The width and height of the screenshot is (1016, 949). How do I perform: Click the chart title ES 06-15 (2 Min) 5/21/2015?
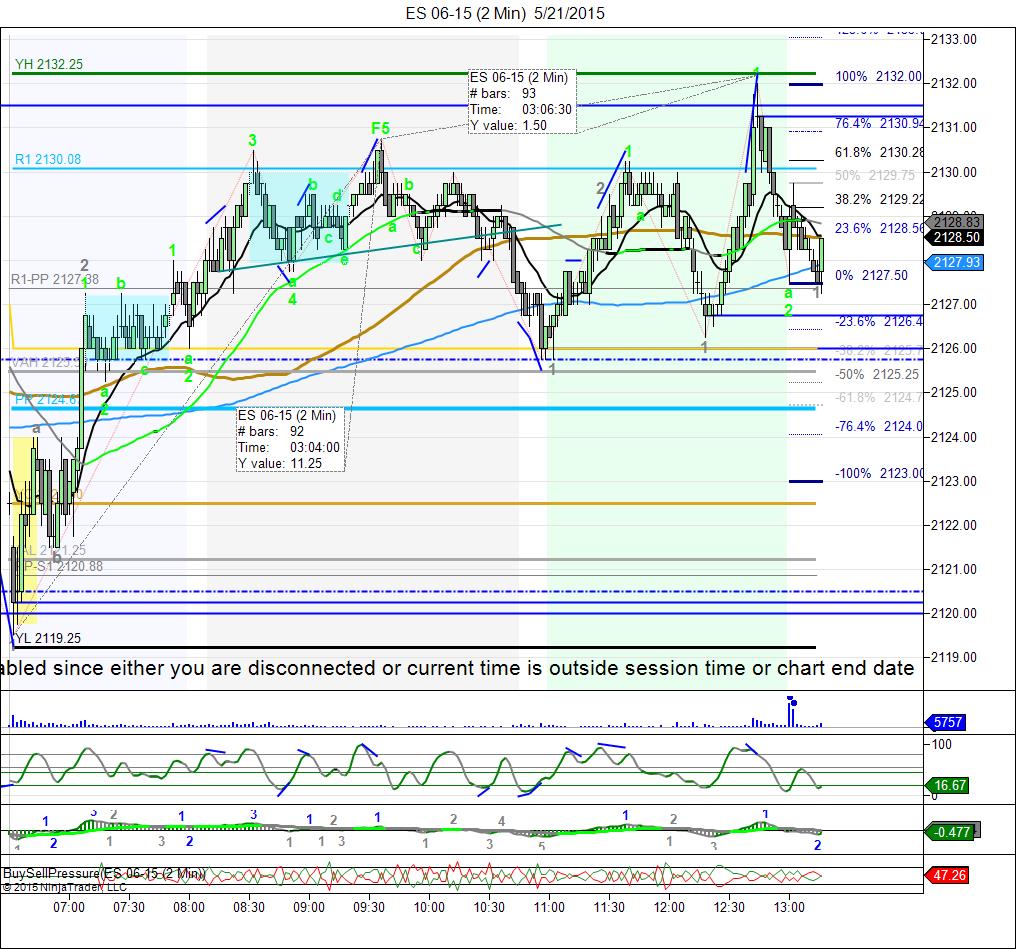(505, 13)
